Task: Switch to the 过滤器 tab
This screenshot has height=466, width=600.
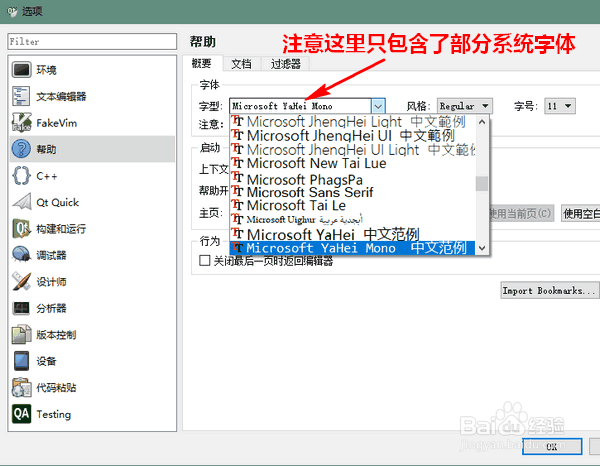Action: point(285,64)
